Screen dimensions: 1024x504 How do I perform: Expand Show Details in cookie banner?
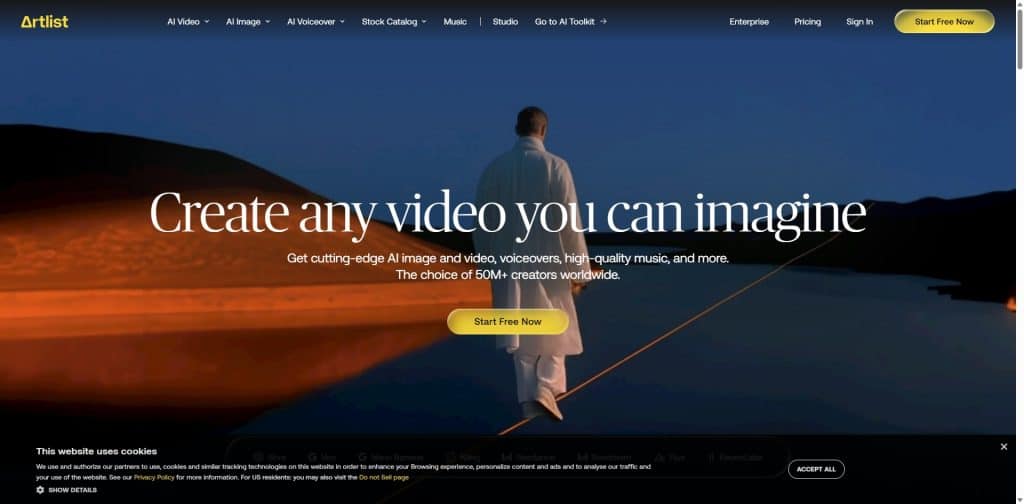click(x=72, y=490)
